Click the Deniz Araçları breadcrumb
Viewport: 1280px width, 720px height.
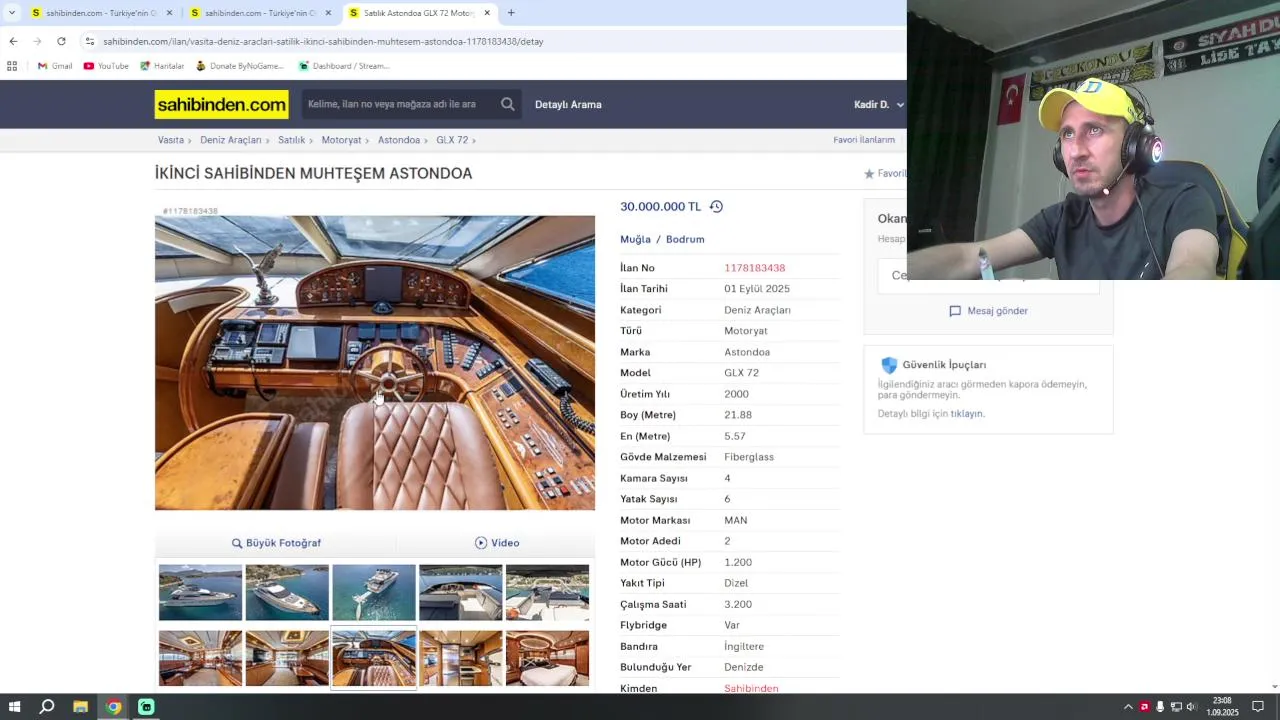click(x=230, y=140)
